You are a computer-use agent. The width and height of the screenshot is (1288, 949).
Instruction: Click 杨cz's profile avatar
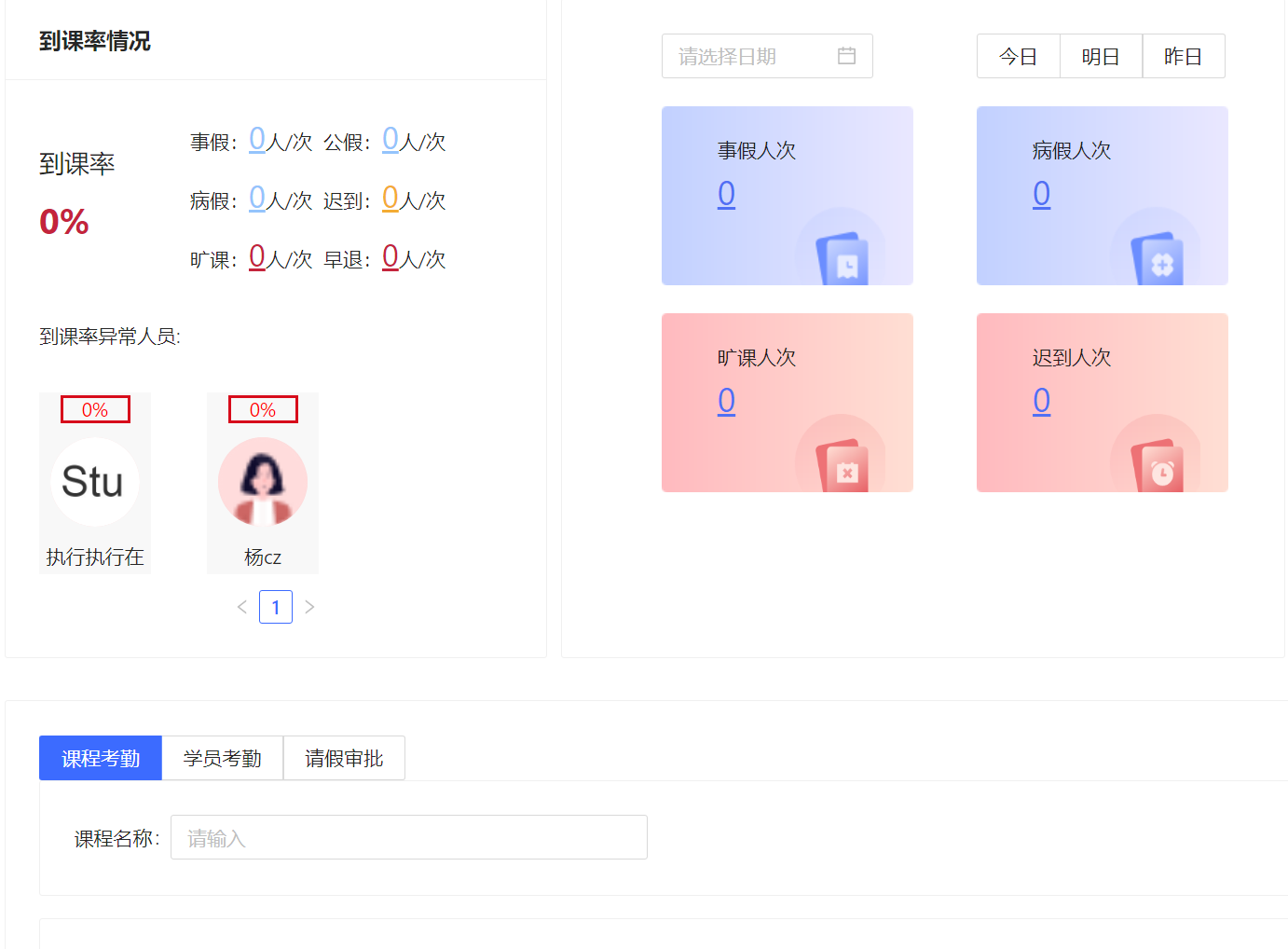(263, 482)
